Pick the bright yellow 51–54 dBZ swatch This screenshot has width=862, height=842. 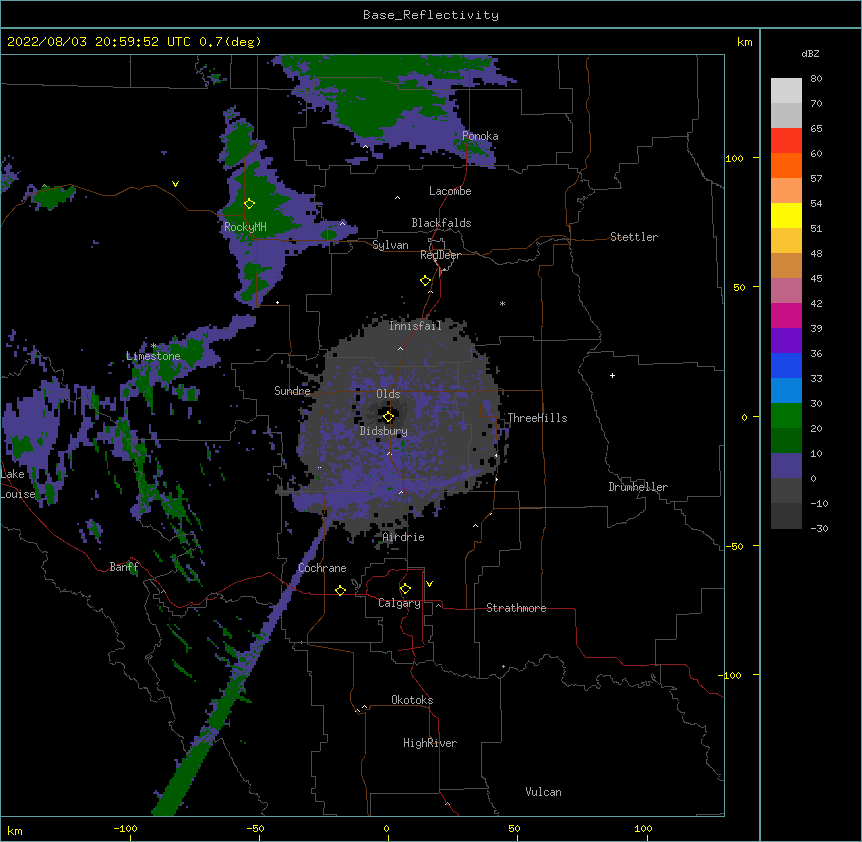(x=786, y=215)
